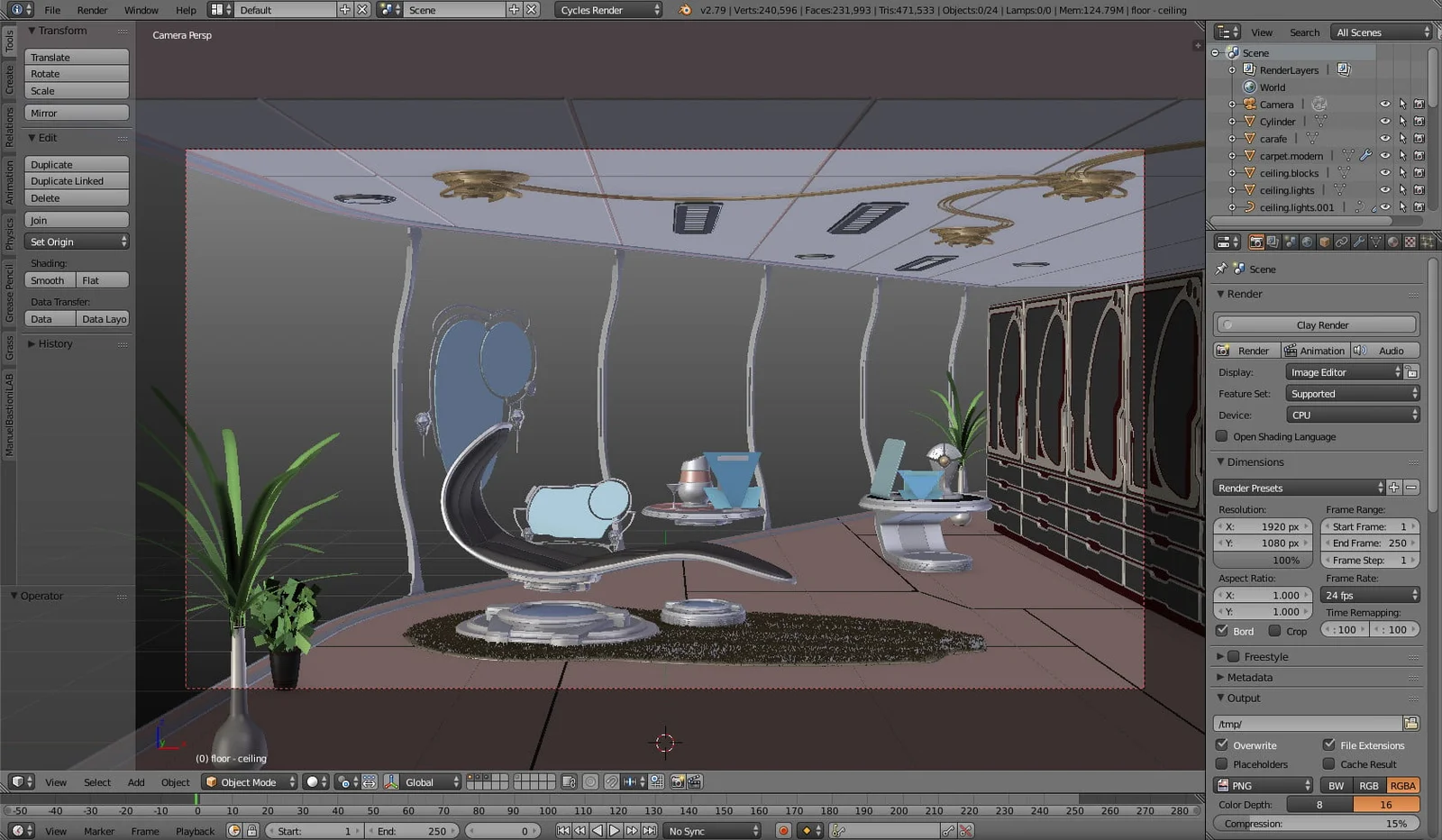Expand the carafe item in the outliner
The width and height of the screenshot is (1442, 840).
[1232, 138]
